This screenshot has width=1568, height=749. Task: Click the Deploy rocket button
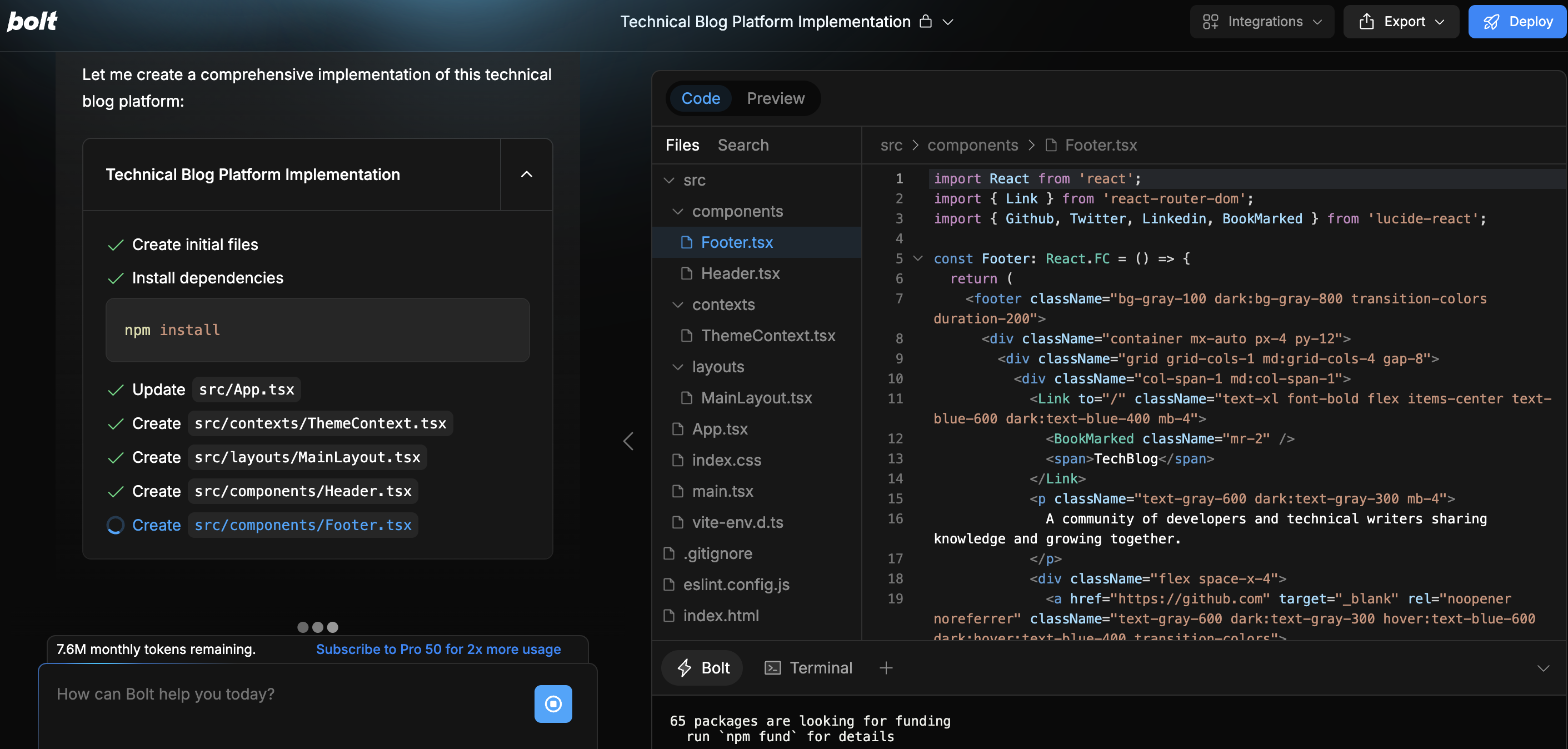click(x=1517, y=21)
